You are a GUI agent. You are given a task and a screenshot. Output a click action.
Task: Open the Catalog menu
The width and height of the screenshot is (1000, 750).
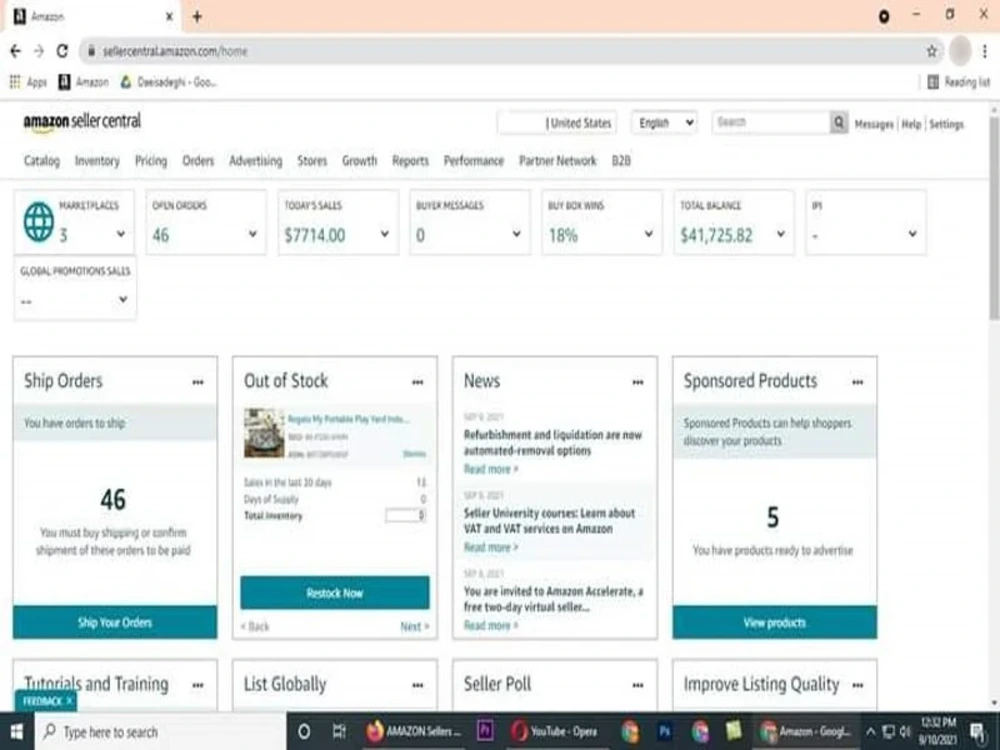pyautogui.click(x=42, y=161)
